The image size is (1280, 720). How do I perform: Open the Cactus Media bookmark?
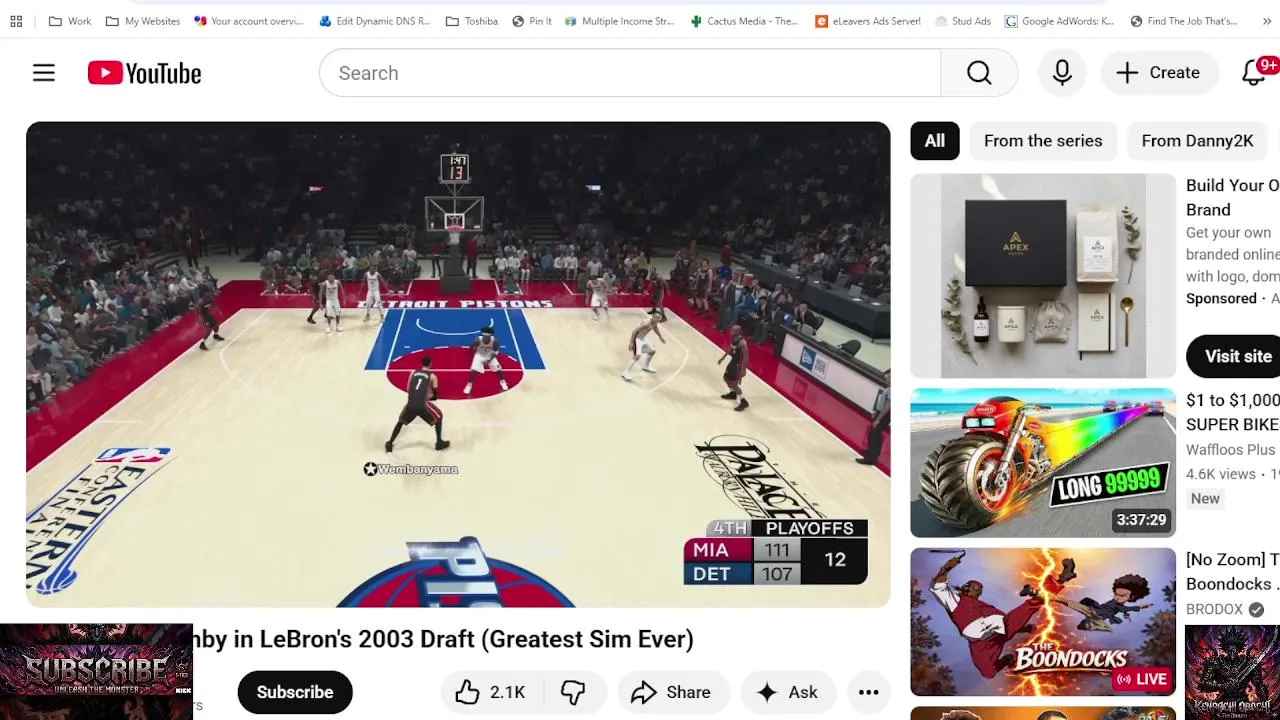pyautogui.click(x=744, y=21)
